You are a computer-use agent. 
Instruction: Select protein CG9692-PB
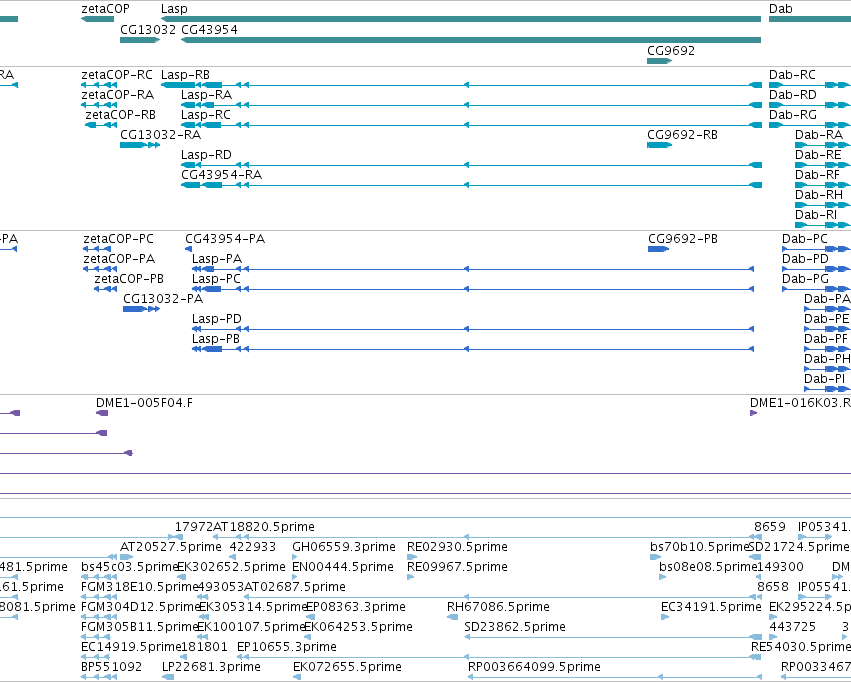(x=683, y=239)
